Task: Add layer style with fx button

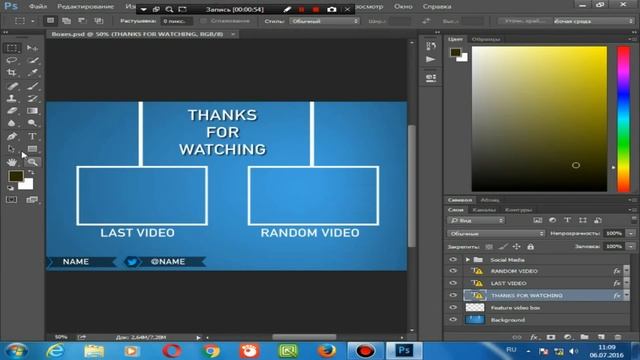Action: (534, 337)
